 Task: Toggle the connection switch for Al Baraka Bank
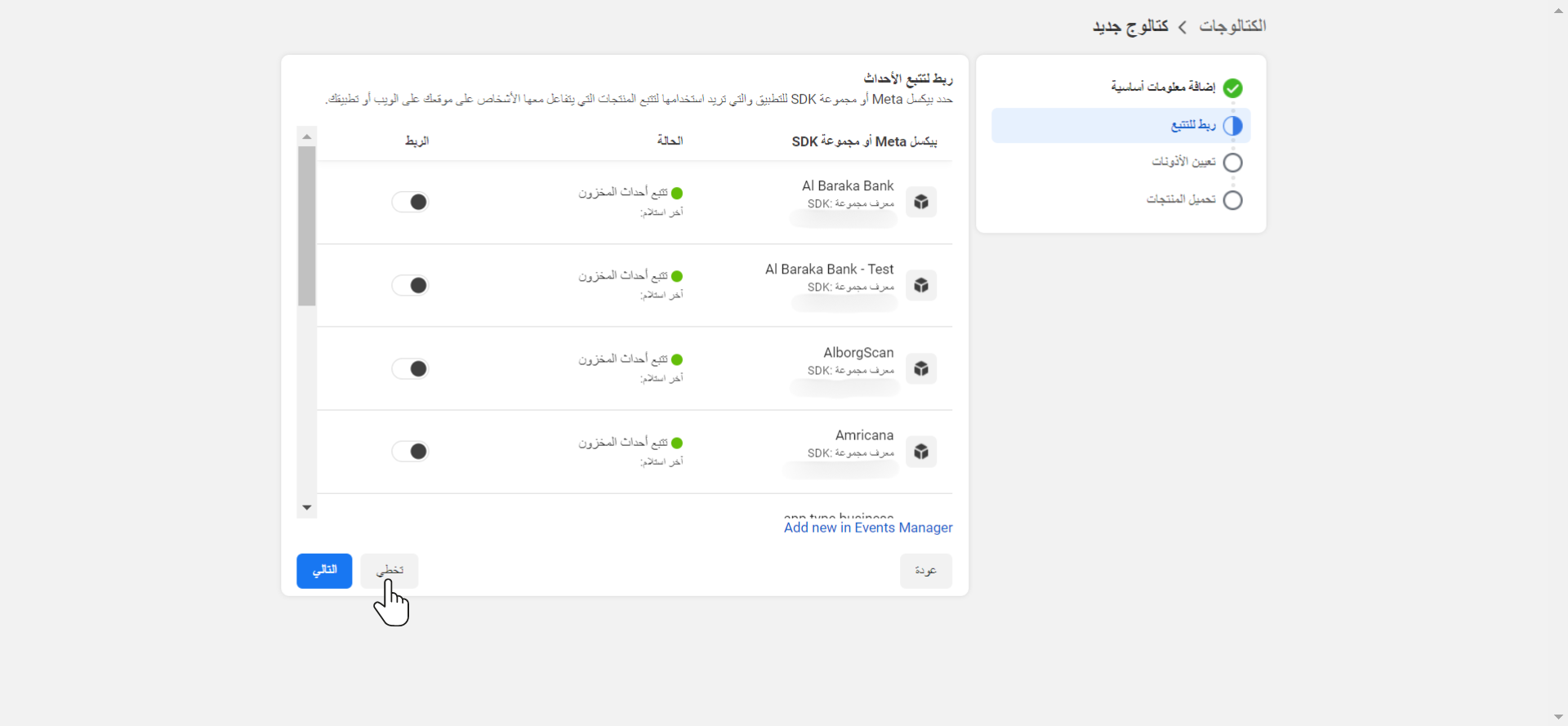[410, 202]
